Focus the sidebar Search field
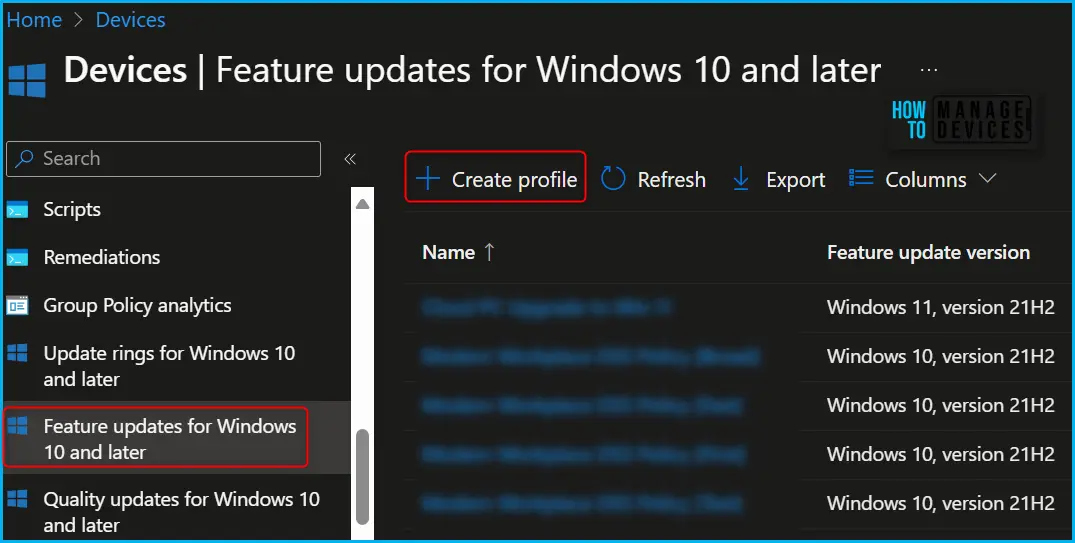This screenshot has width=1075, height=543. click(163, 158)
